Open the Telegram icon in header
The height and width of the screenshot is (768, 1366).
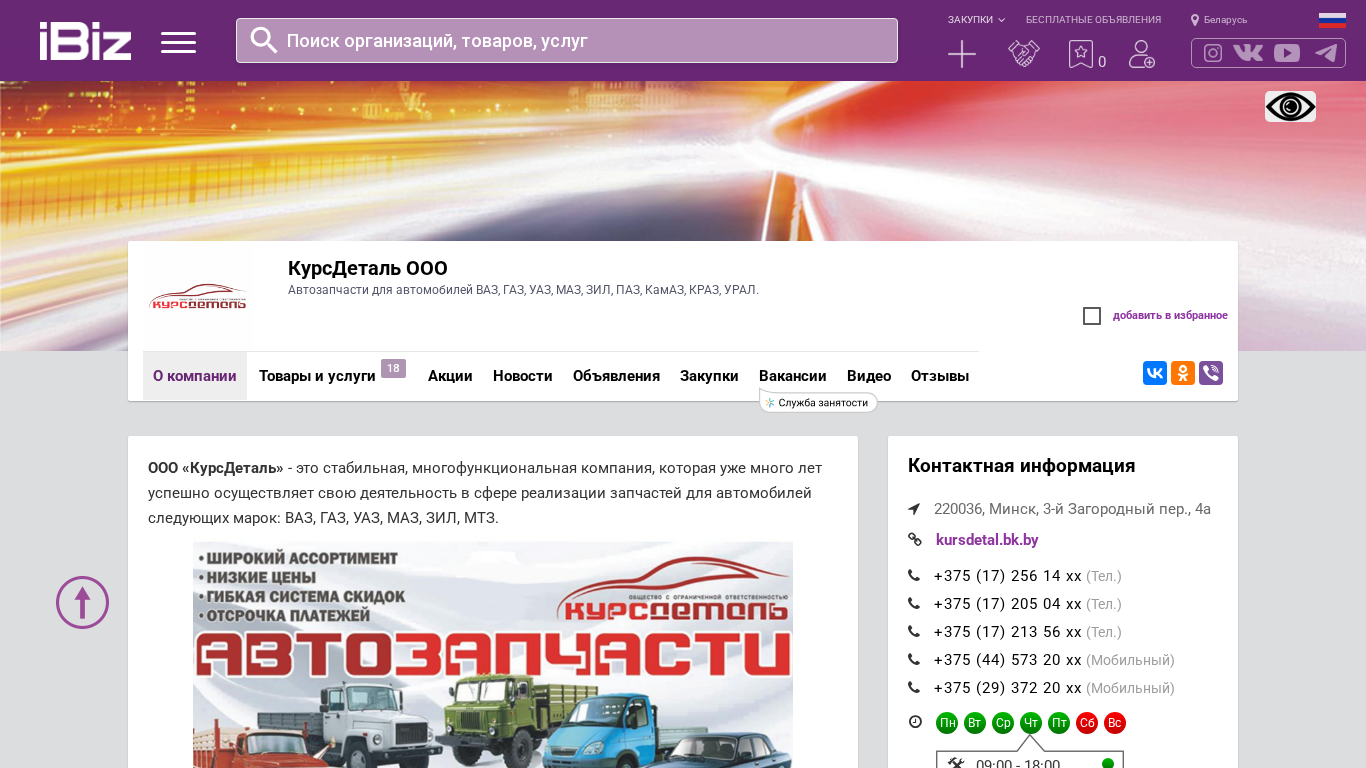1326,53
